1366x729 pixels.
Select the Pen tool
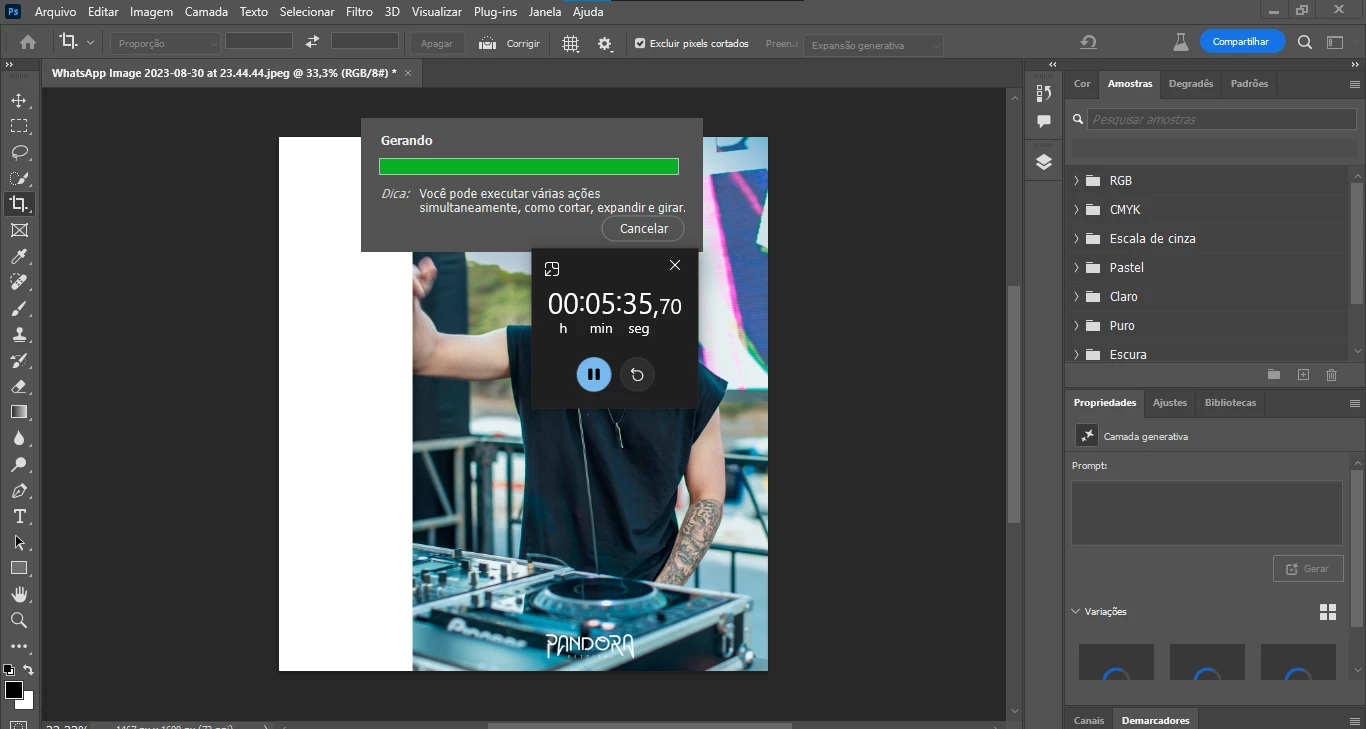tap(18, 491)
